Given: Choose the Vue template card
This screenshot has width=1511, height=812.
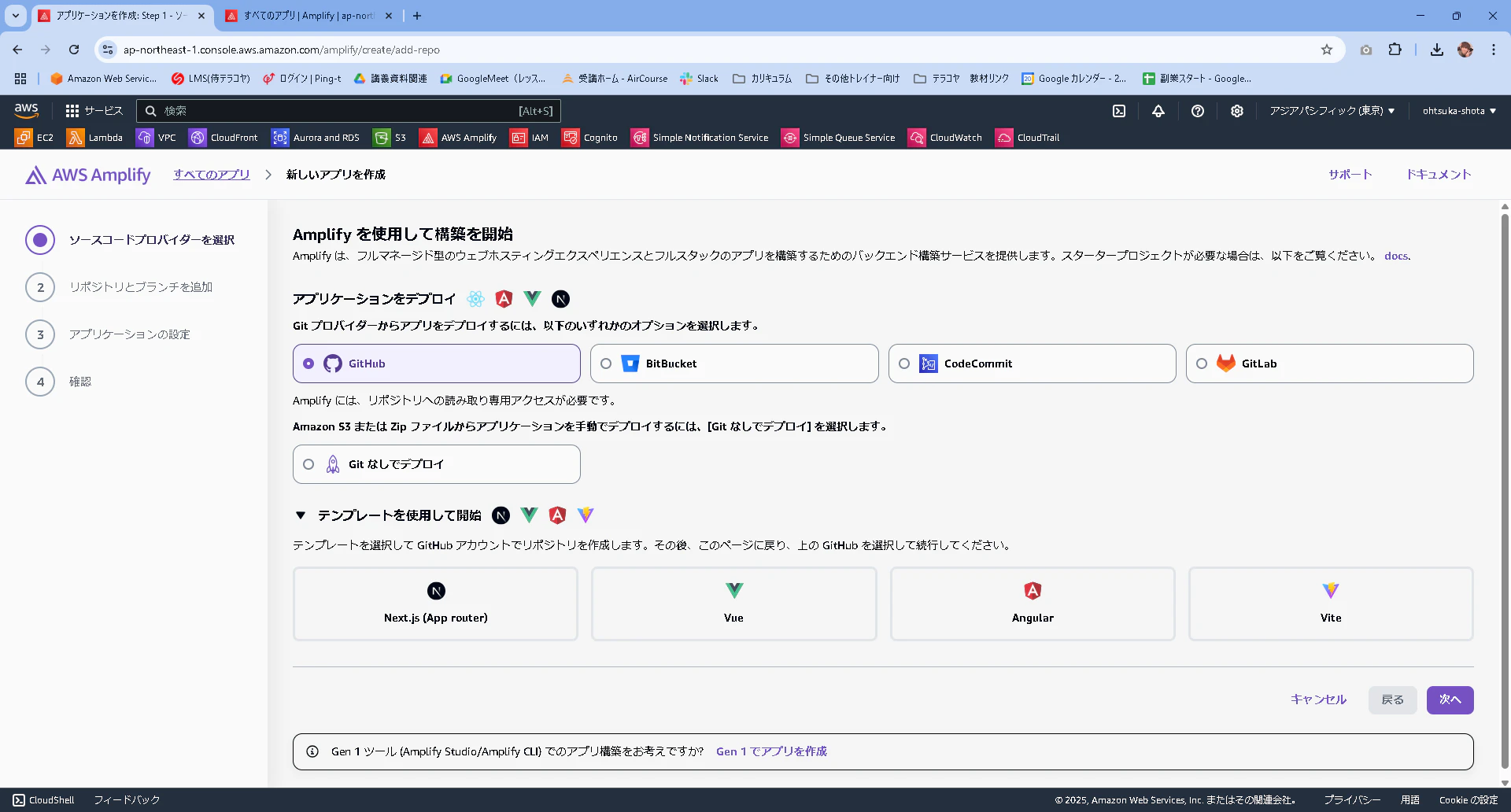Looking at the screenshot, I should (733, 604).
